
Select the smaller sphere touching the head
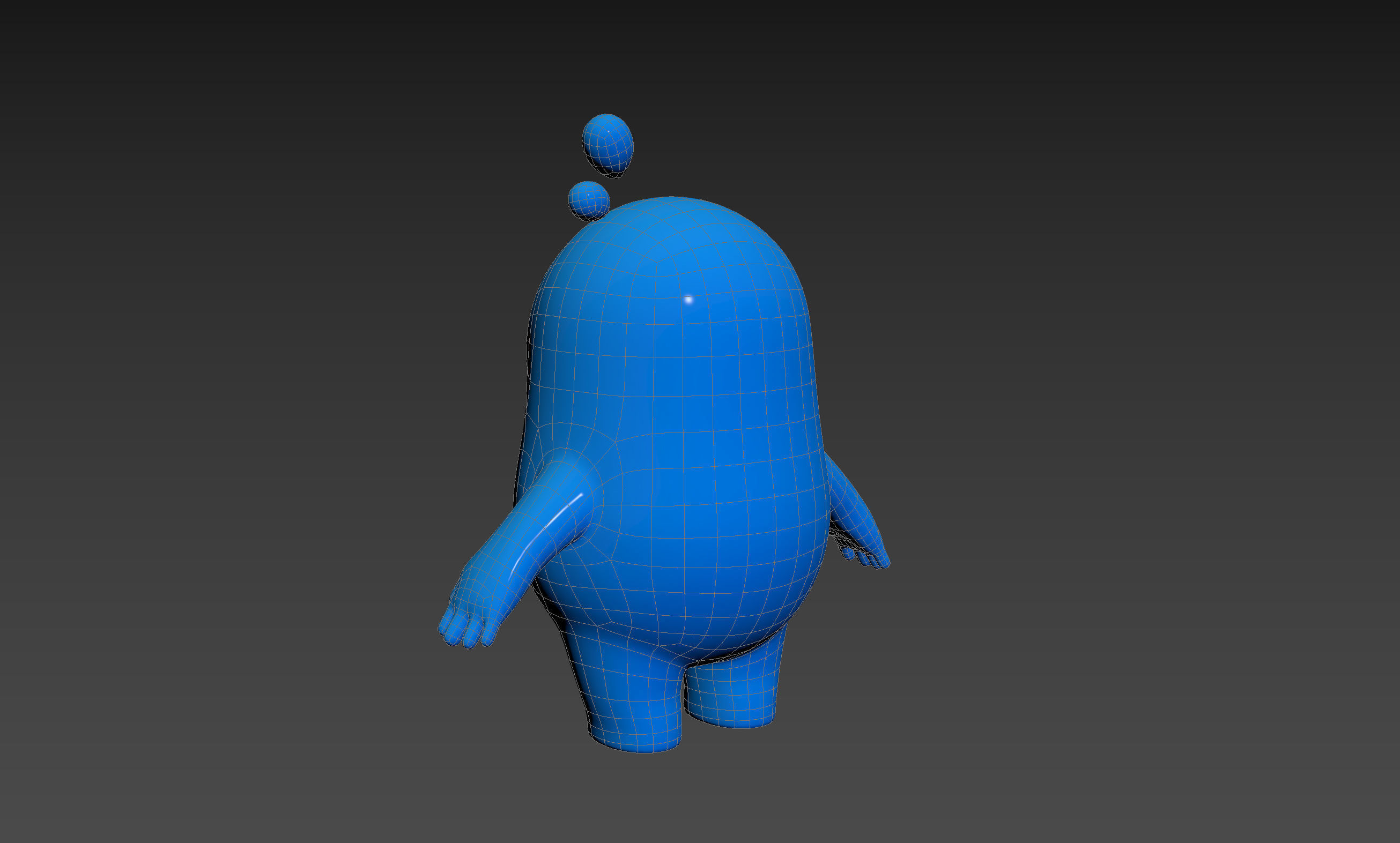pos(589,200)
